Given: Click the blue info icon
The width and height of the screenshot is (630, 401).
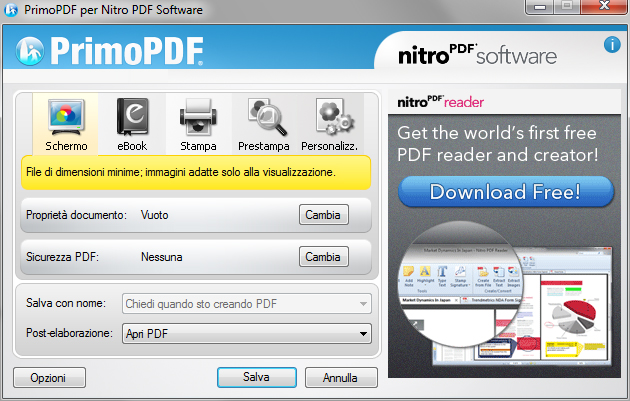Looking at the screenshot, I should (x=612, y=45).
